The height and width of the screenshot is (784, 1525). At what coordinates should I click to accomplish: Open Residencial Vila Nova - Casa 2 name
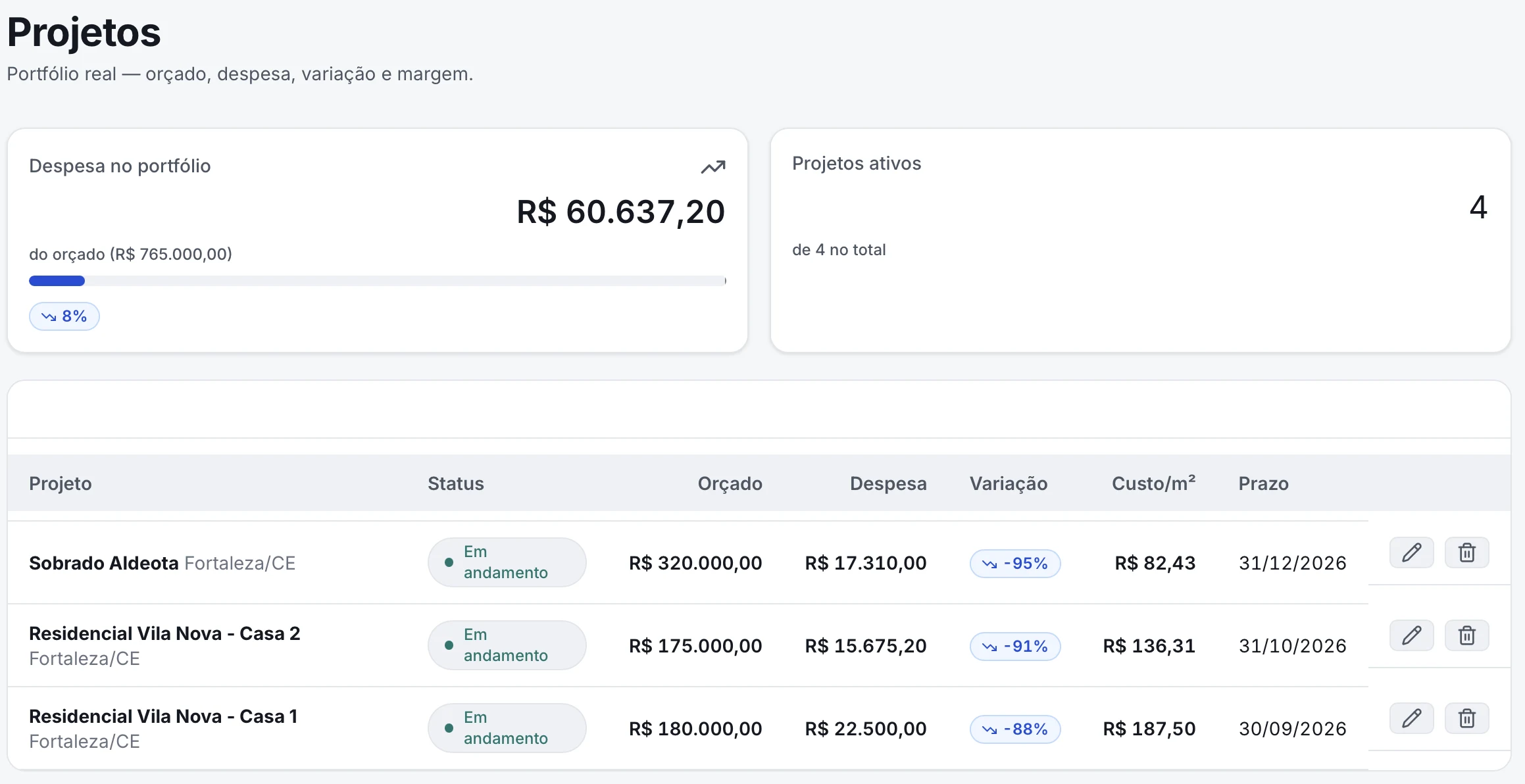pos(164,633)
